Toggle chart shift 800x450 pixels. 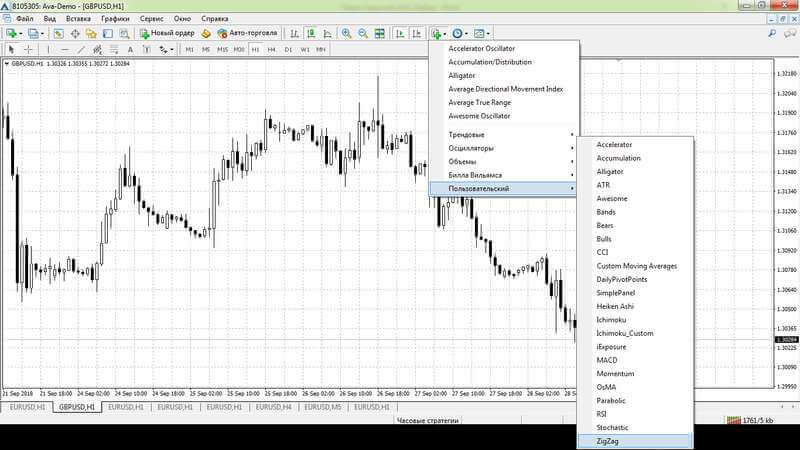pyautogui.click(x=416, y=34)
